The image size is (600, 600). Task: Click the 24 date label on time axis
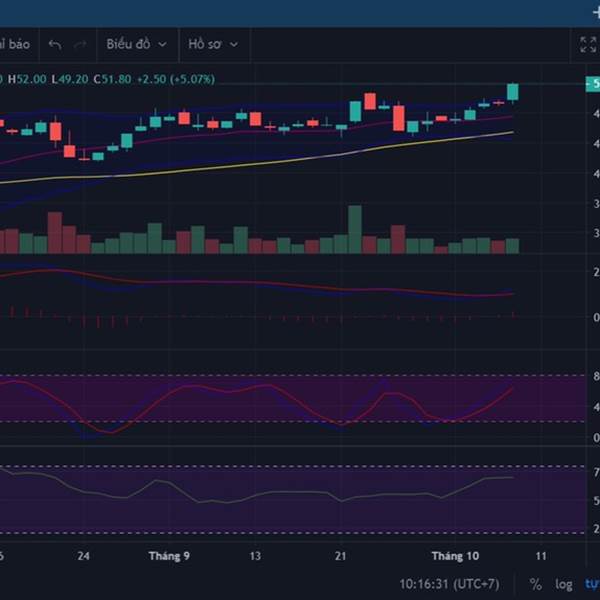83,556
